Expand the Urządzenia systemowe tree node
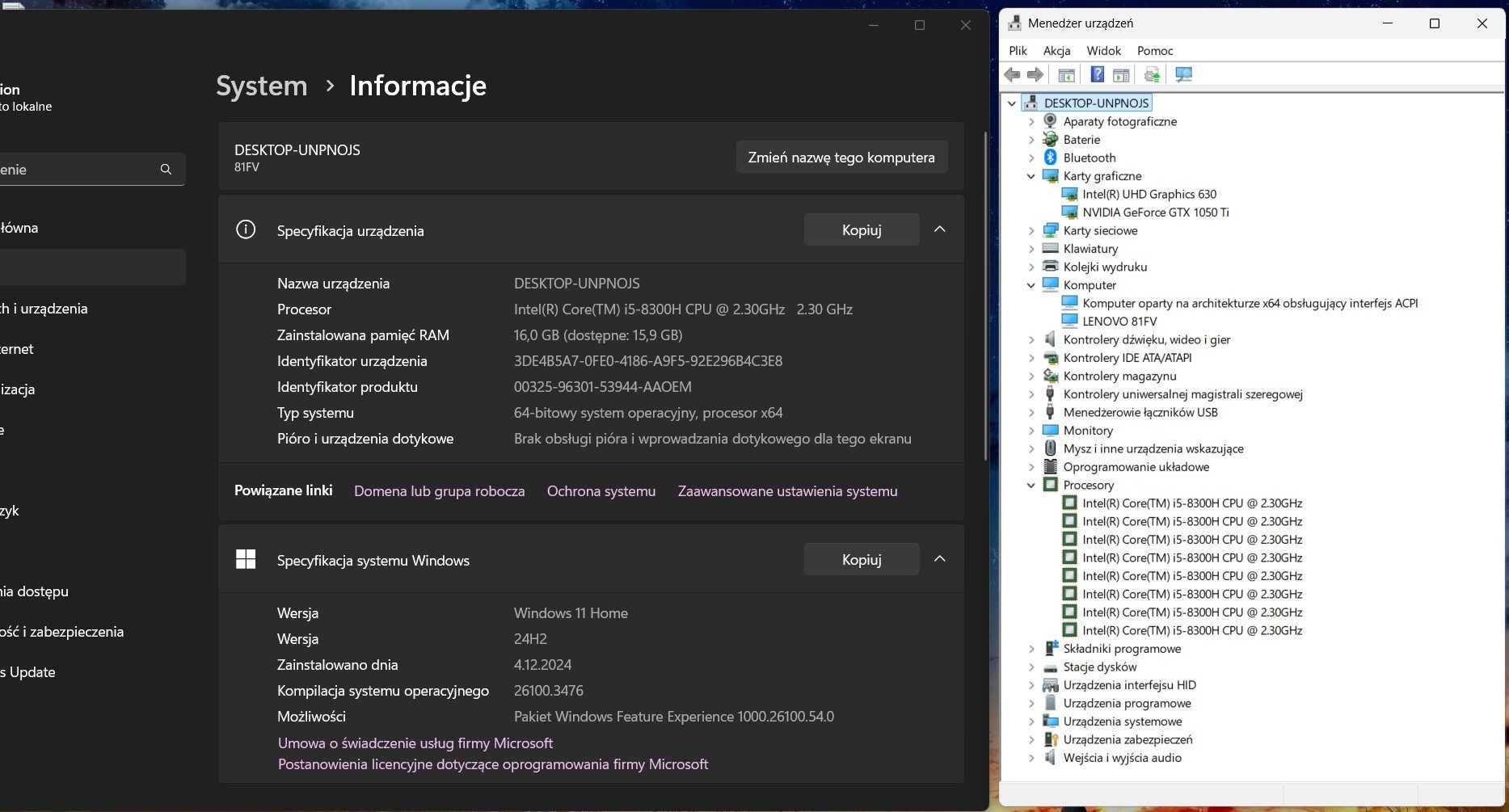 click(x=1031, y=722)
